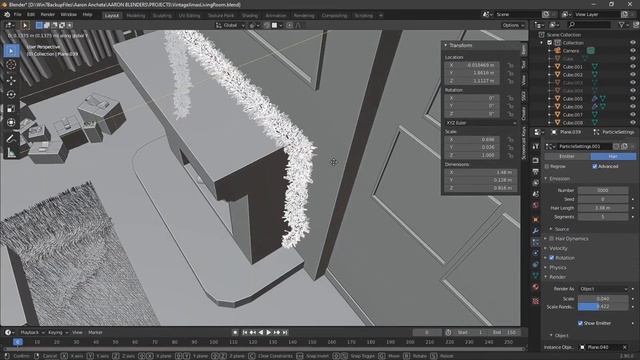Hide Cube.001 in the outliner
The width and height of the screenshot is (640, 360).
click(x=633, y=67)
